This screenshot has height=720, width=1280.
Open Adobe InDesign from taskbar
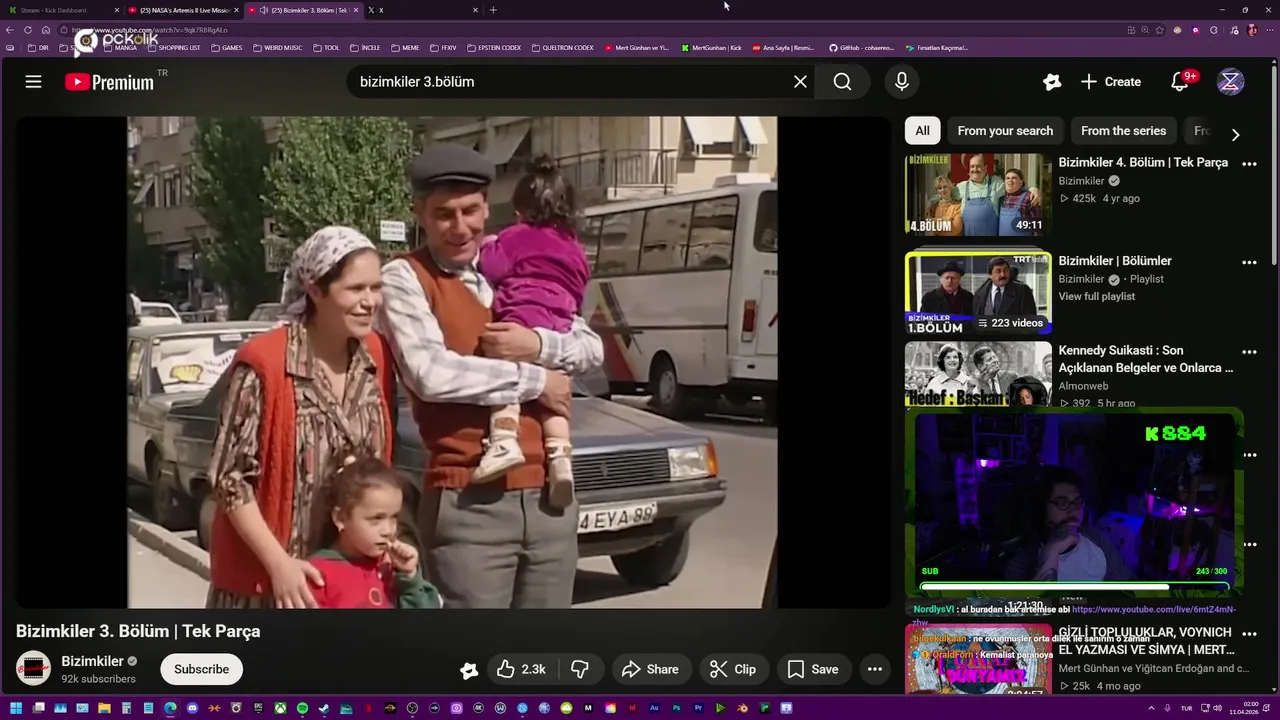coord(632,709)
